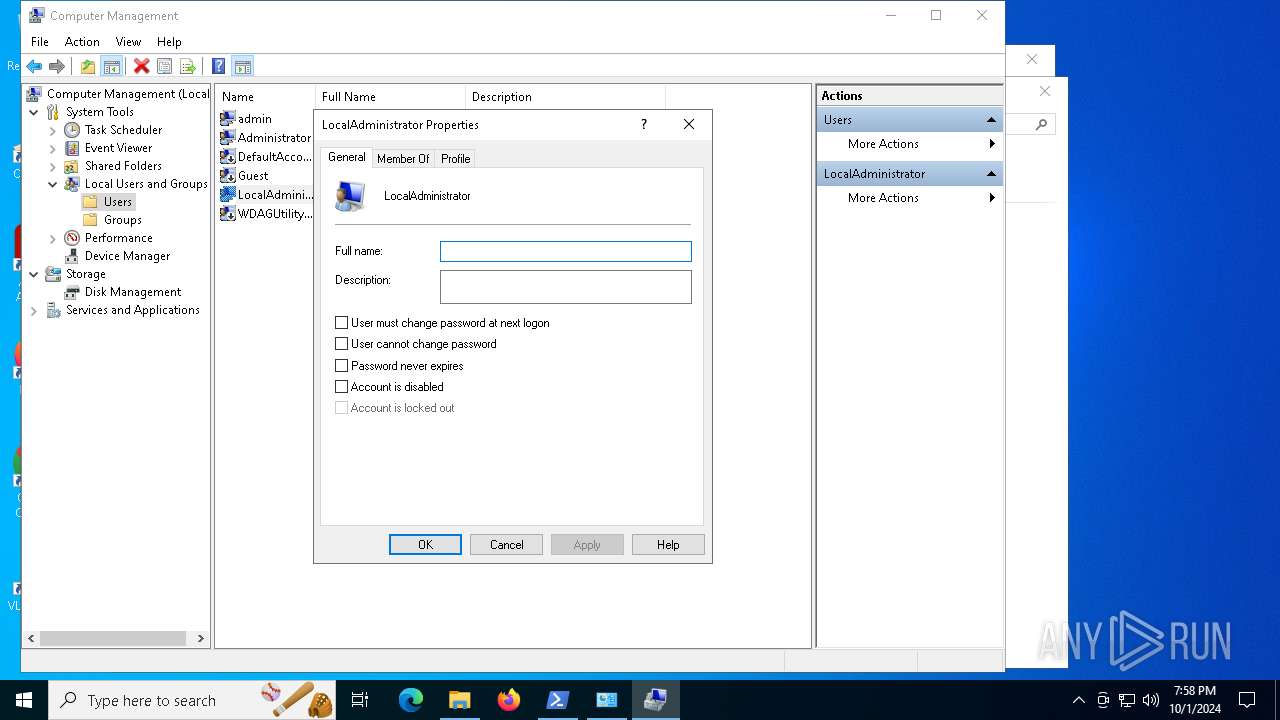Click OK in the properties dialog
The height and width of the screenshot is (720, 1280).
[425, 545]
